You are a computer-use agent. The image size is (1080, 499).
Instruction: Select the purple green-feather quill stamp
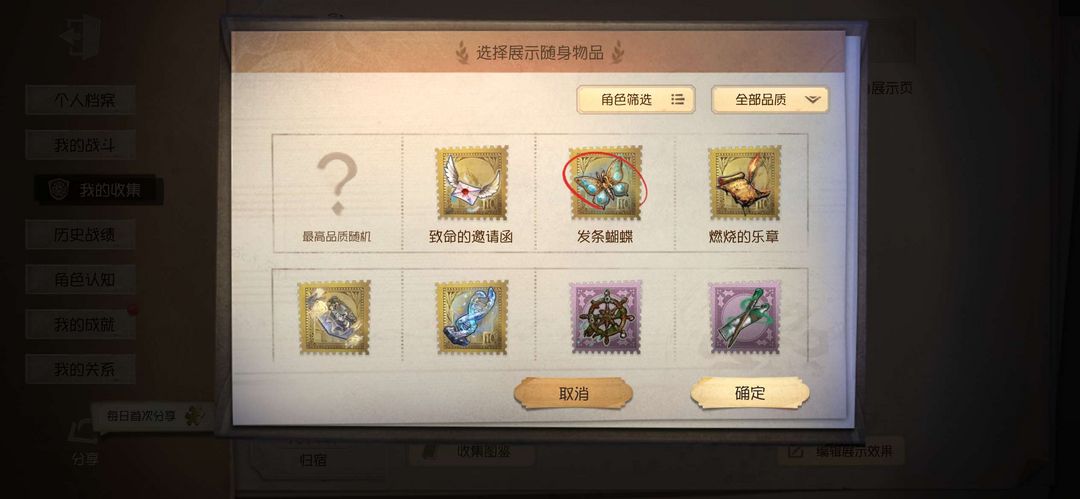[745, 317]
